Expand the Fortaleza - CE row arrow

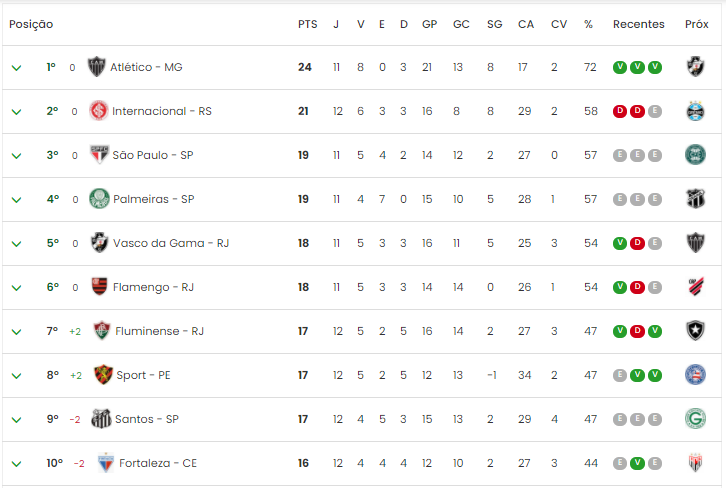(16, 464)
